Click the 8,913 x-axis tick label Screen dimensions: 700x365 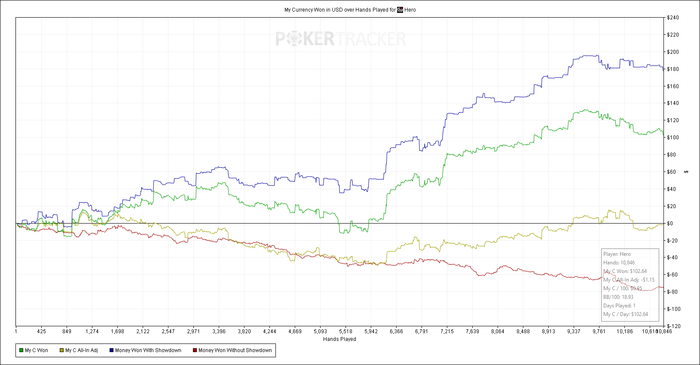(x=548, y=332)
